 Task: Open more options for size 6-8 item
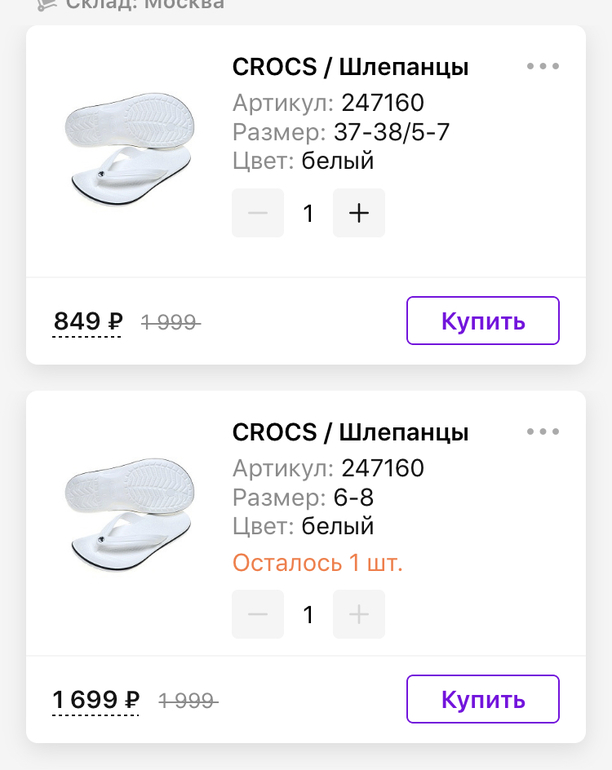543,432
